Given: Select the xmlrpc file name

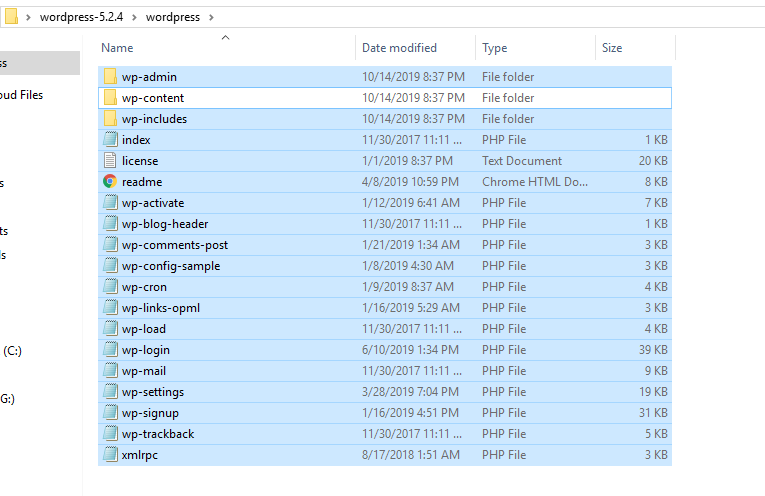Looking at the screenshot, I should click(x=140, y=454).
